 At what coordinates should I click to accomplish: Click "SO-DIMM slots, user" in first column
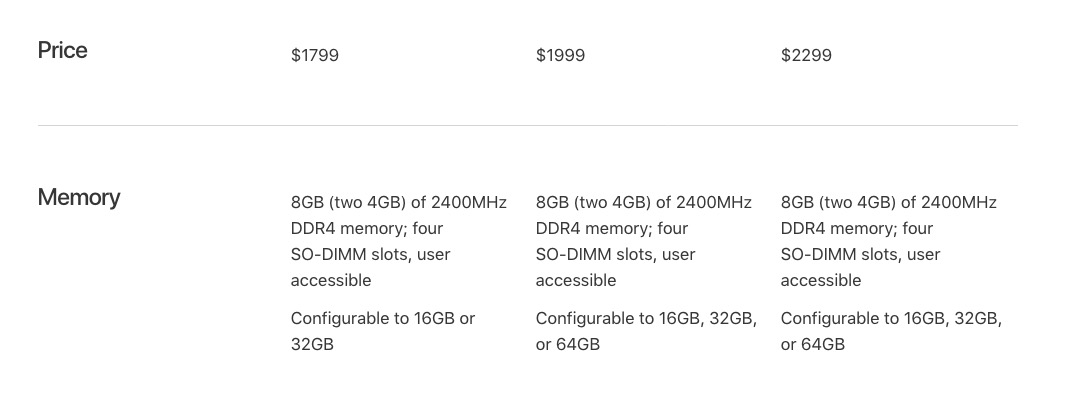coord(370,254)
